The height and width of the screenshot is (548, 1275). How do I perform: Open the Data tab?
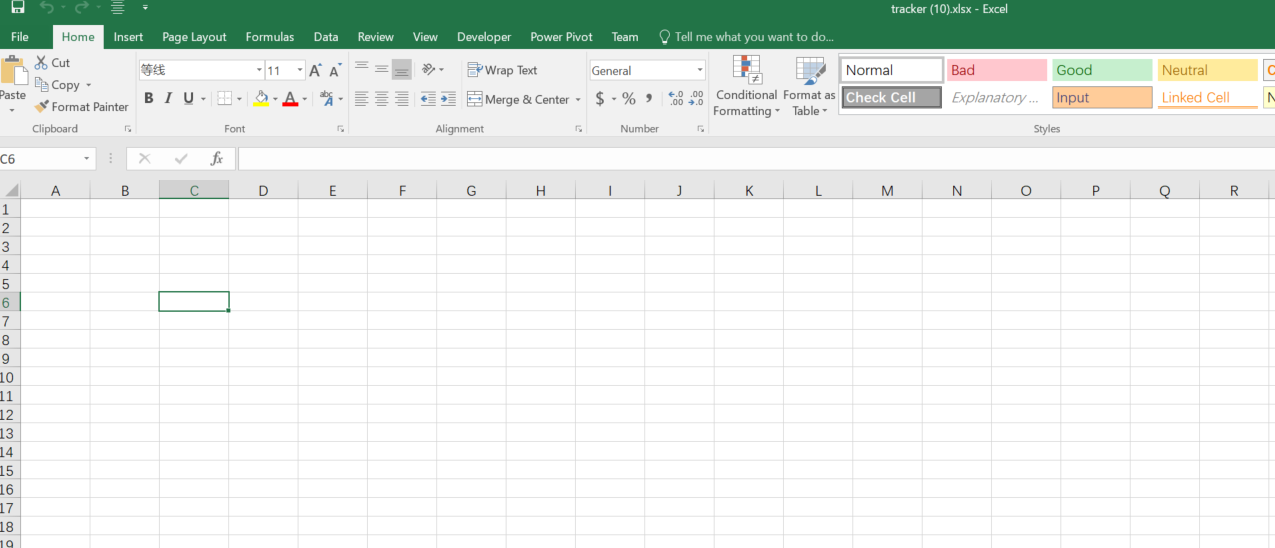pos(326,37)
